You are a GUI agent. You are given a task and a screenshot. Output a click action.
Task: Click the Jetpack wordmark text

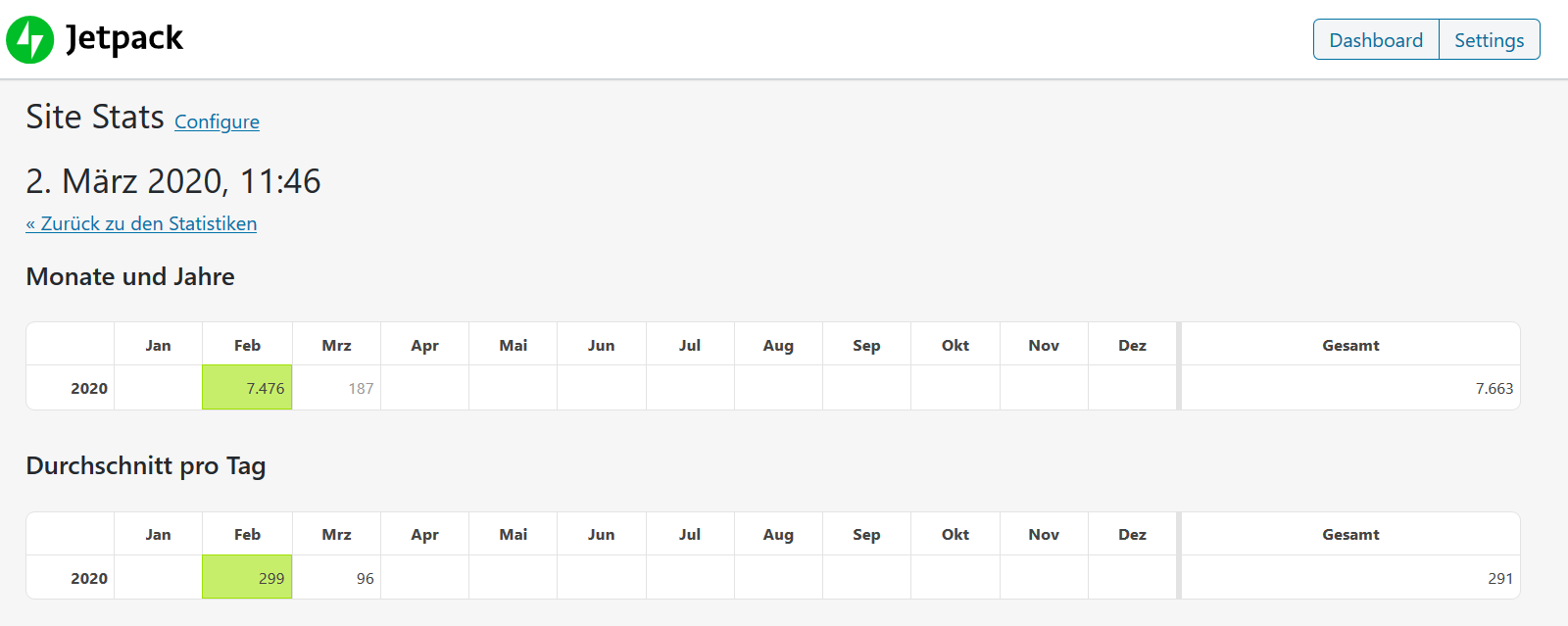click(x=124, y=38)
